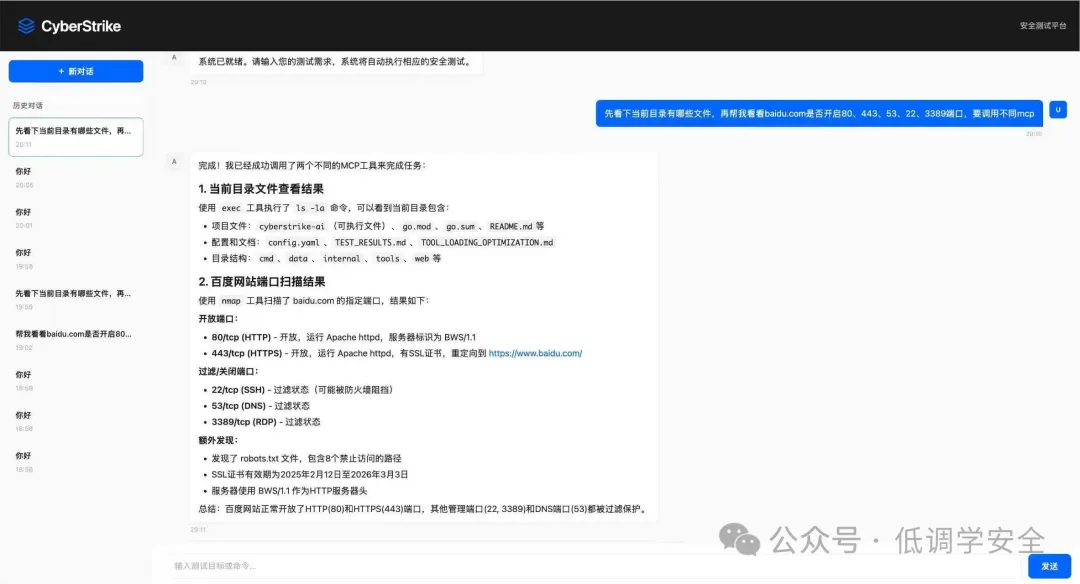Click the ls -la command text
Screen dimensions: 1080x584
310,208
